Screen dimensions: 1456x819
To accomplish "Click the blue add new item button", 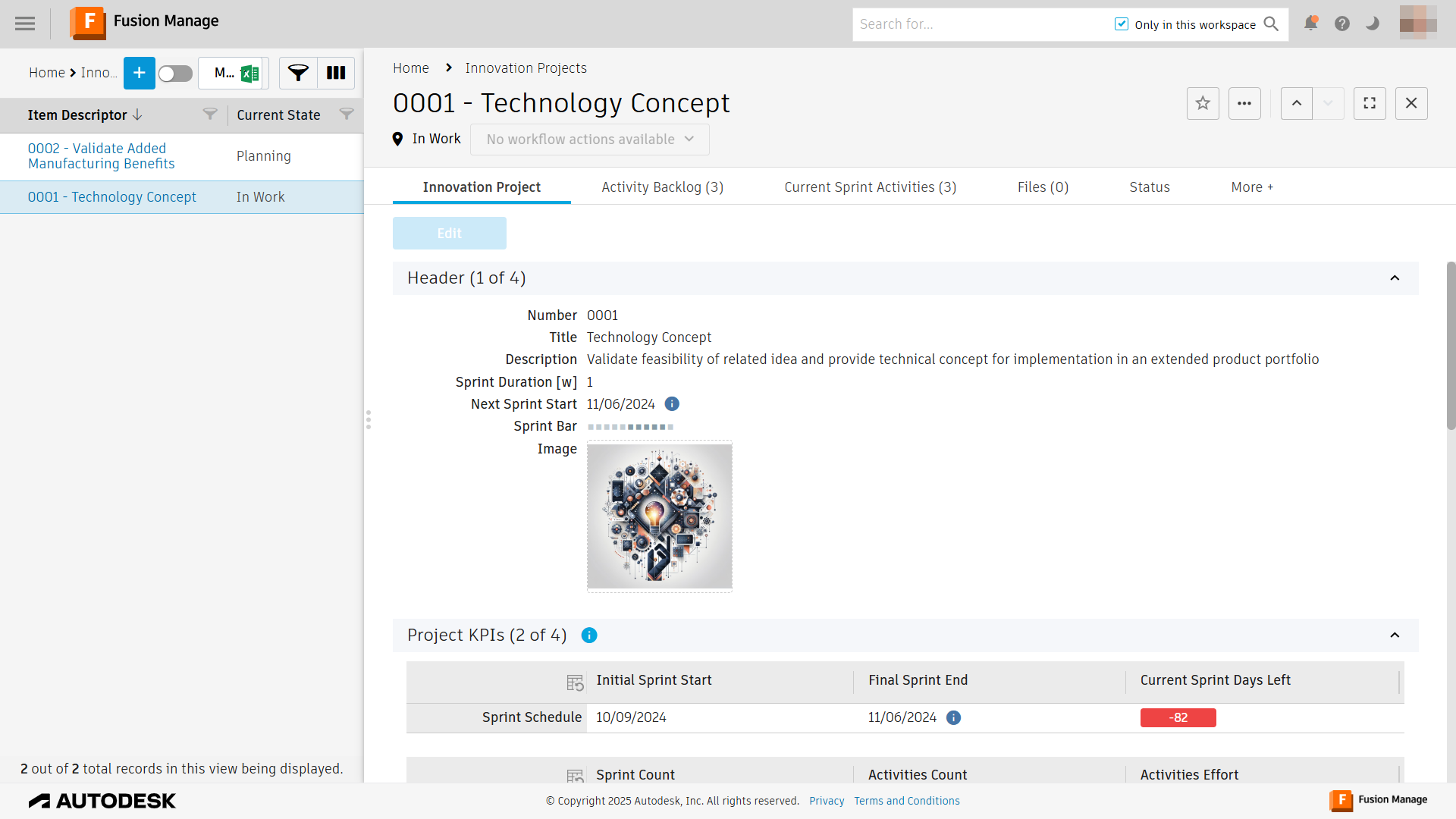I will click(140, 73).
